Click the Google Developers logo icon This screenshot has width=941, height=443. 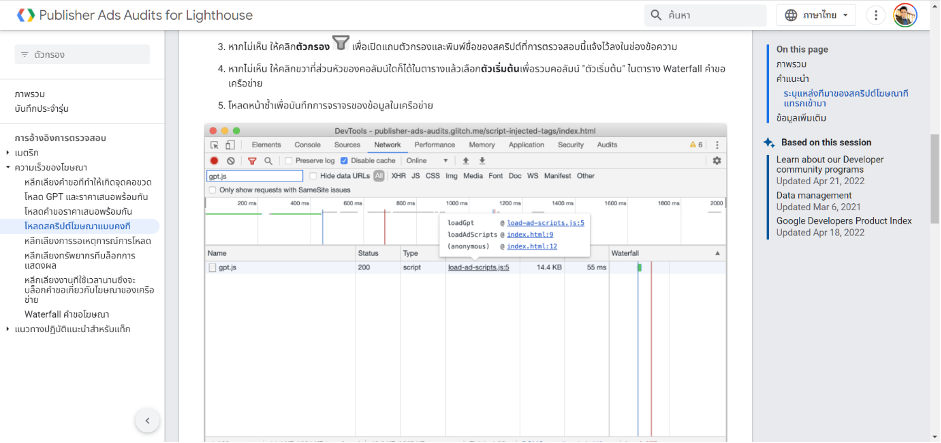click(x=23, y=15)
